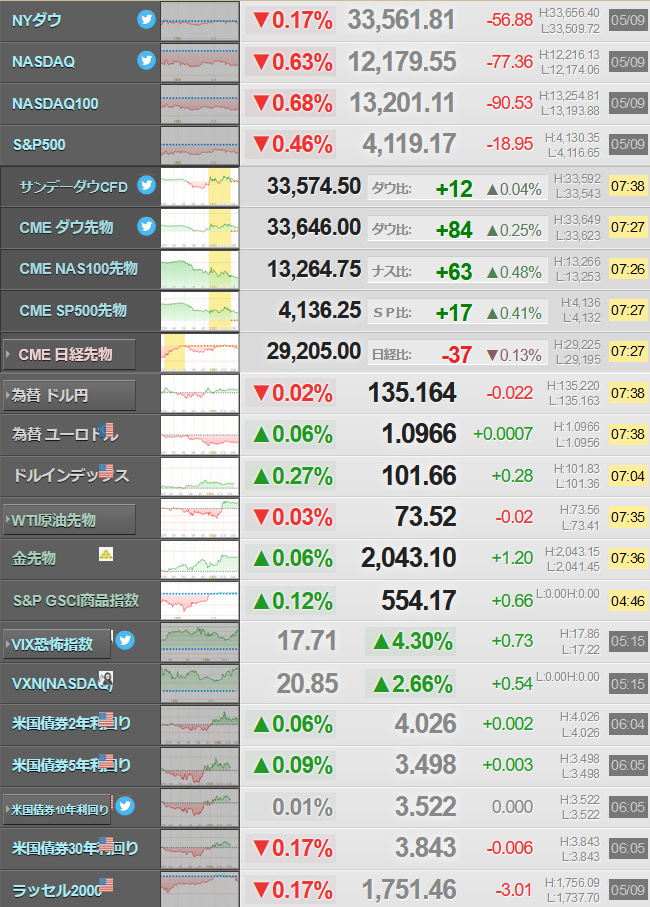Open the CME NAS100先物 mini chart
The width and height of the screenshot is (650, 907).
(x=200, y=269)
